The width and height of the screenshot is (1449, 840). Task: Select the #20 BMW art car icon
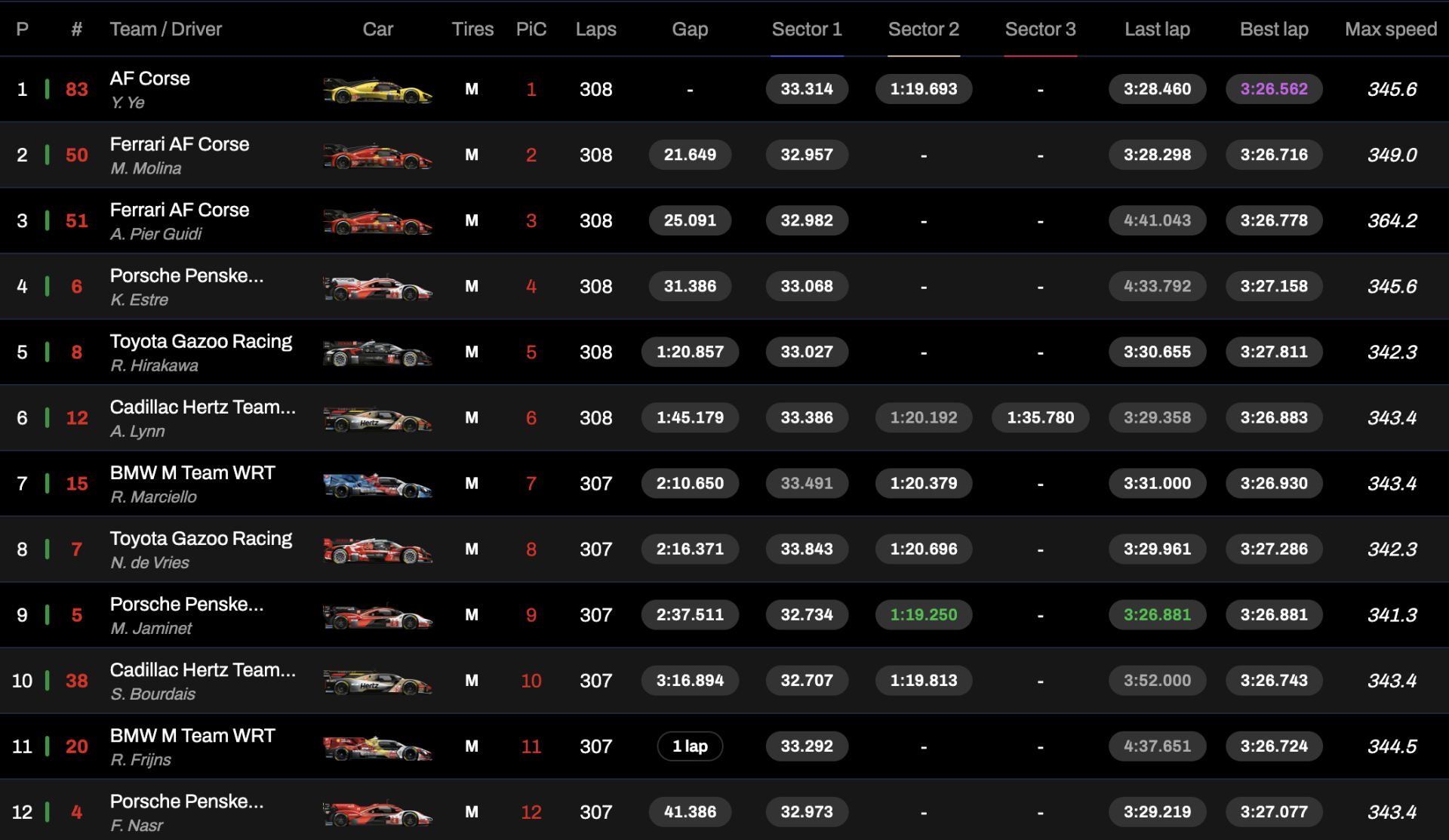point(377,746)
